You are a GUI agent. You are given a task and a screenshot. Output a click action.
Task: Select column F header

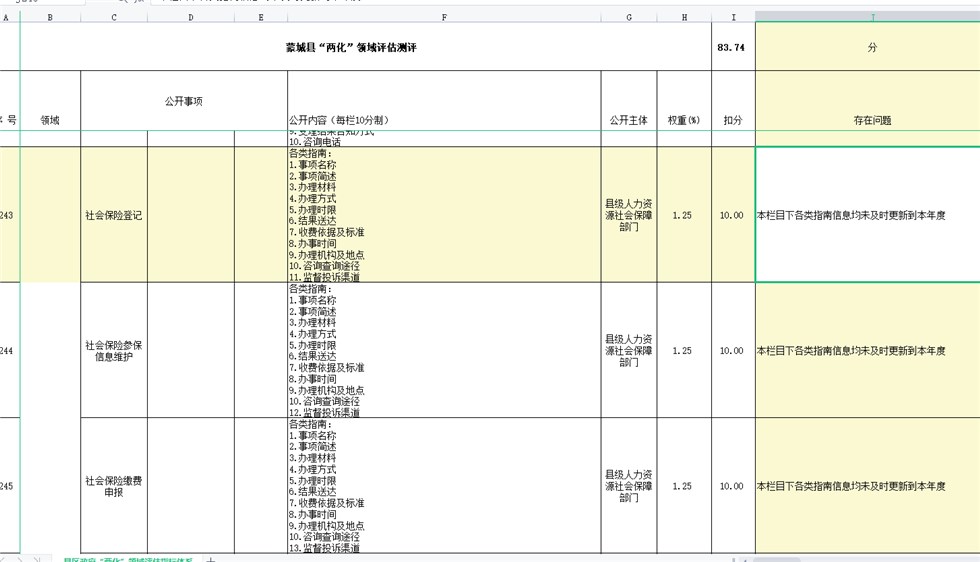point(444,17)
